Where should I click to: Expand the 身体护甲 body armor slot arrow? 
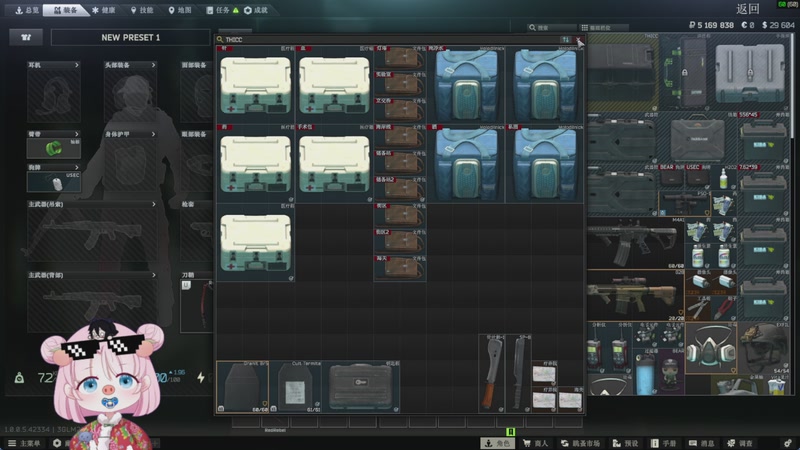(153, 134)
